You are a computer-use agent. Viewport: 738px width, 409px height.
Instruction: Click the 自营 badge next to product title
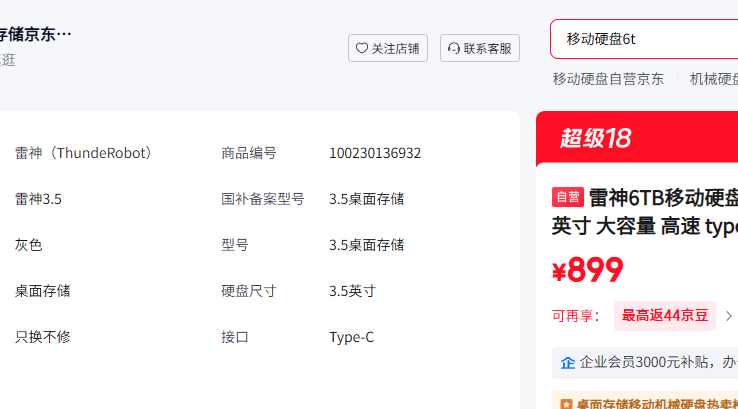point(568,197)
